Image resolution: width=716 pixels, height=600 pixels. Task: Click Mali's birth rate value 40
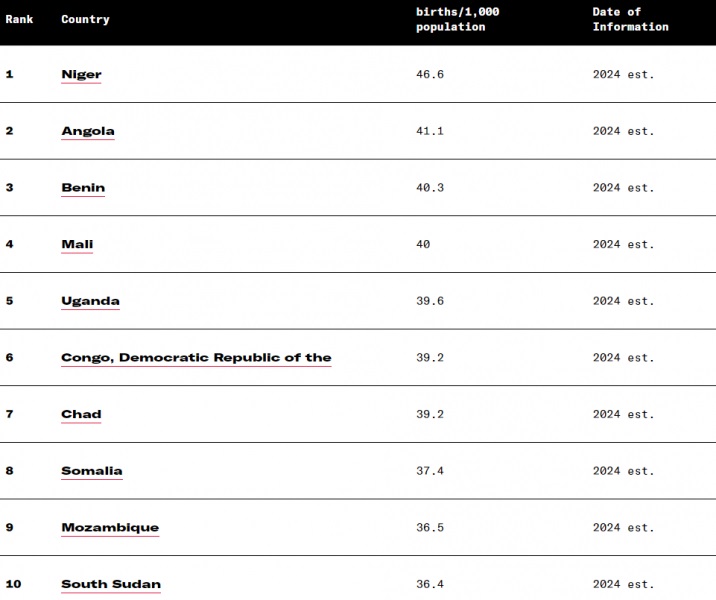[423, 244]
